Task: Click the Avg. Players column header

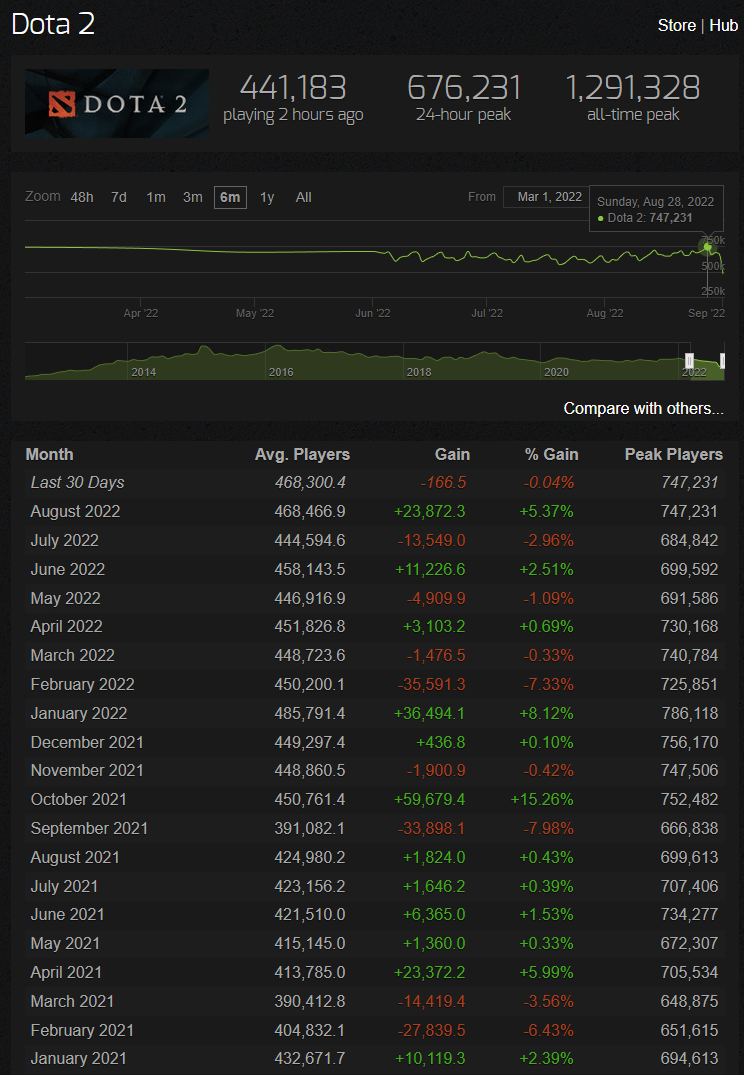Action: pyautogui.click(x=302, y=455)
